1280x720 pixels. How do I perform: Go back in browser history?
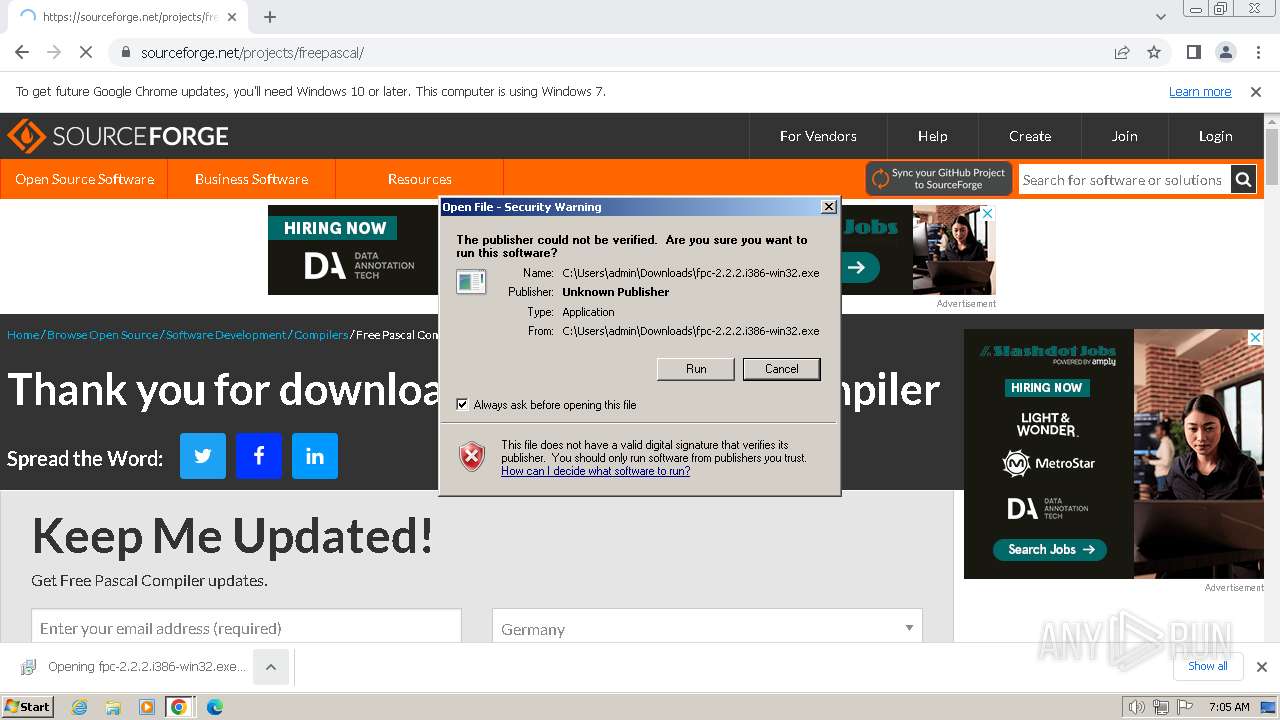point(22,52)
